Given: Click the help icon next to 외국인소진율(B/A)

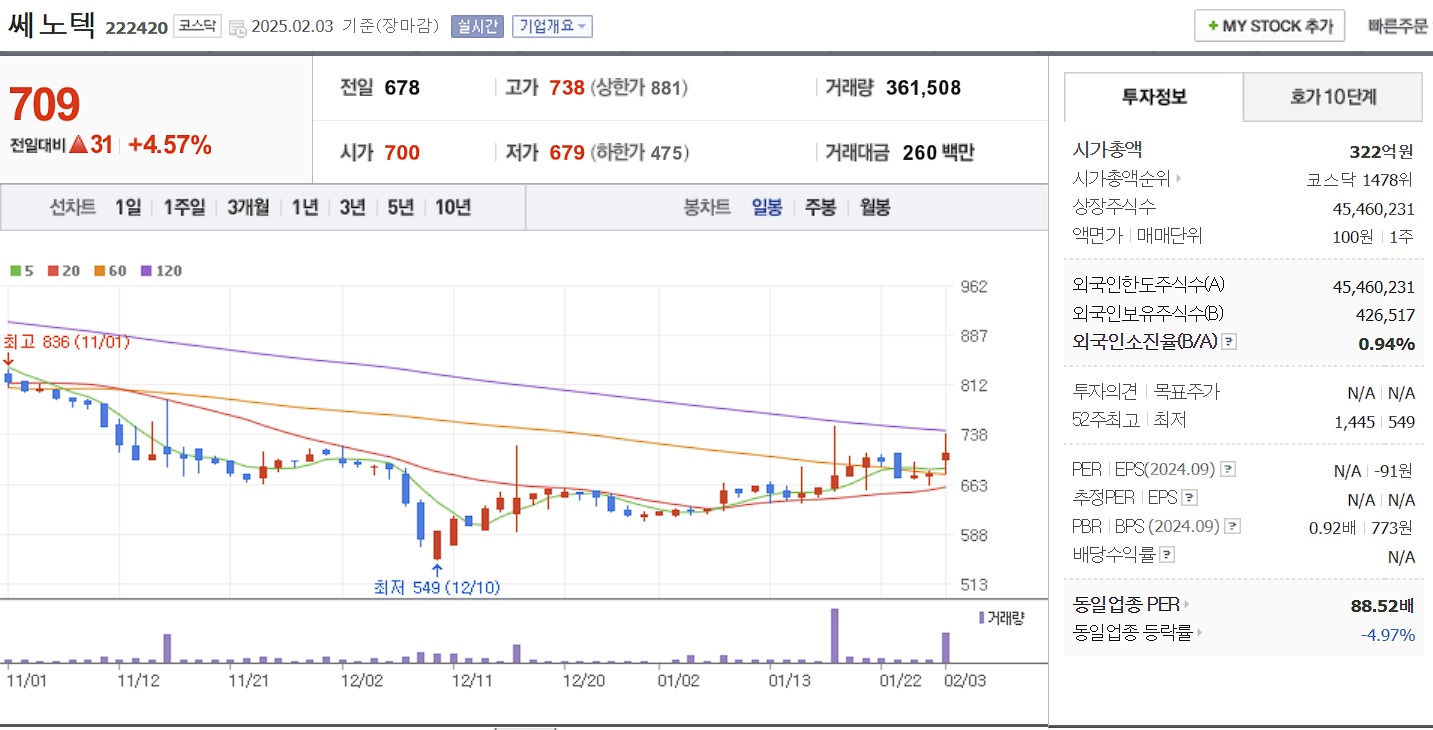Looking at the screenshot, I should [1229, 341].
